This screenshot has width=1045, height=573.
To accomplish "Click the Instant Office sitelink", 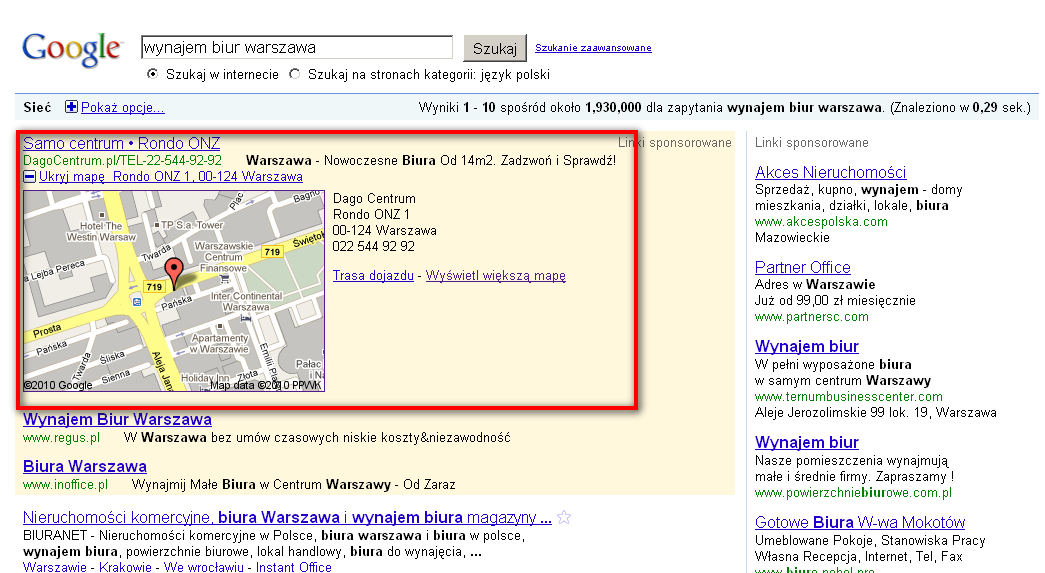I will [x=294, y=567].
